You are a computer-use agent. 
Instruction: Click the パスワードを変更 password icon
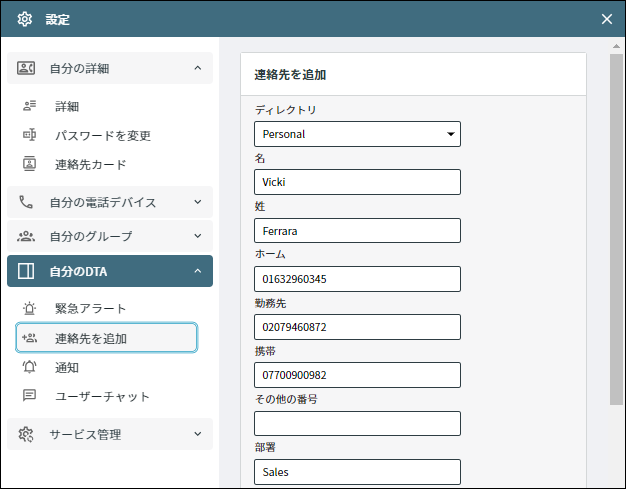pyautogui.click(x=29, y=135)
